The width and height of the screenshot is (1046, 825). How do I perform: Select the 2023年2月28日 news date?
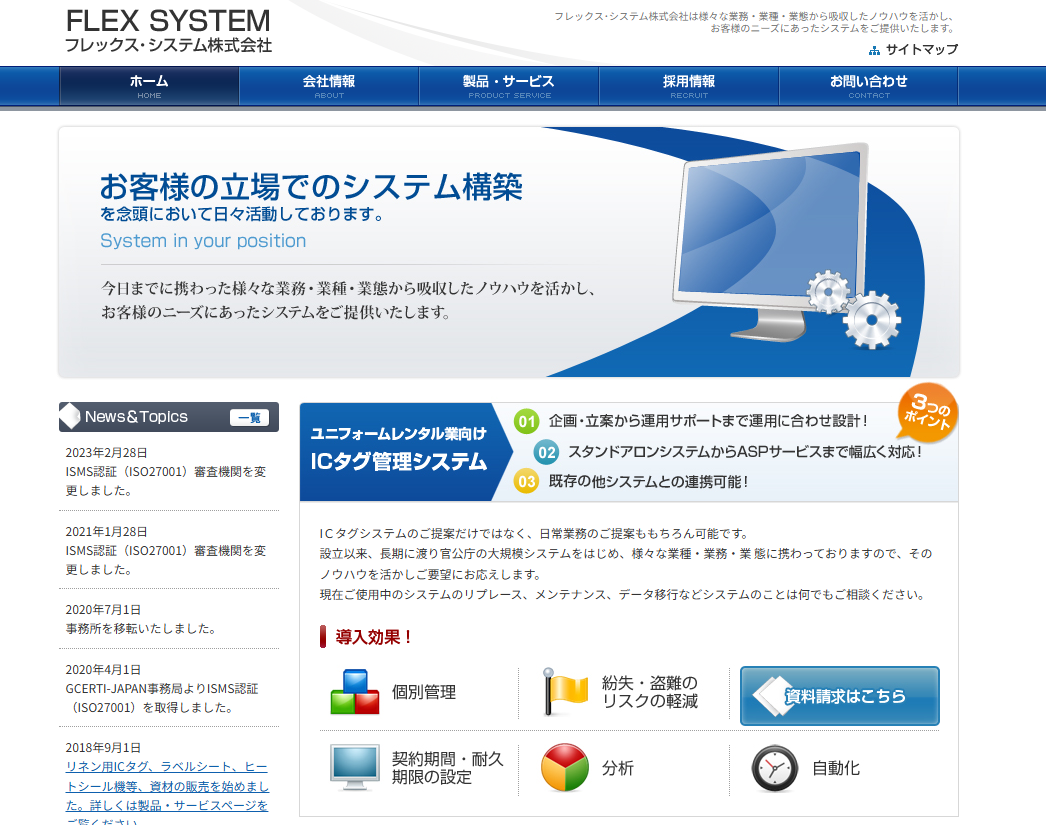(x=106, y=453)
